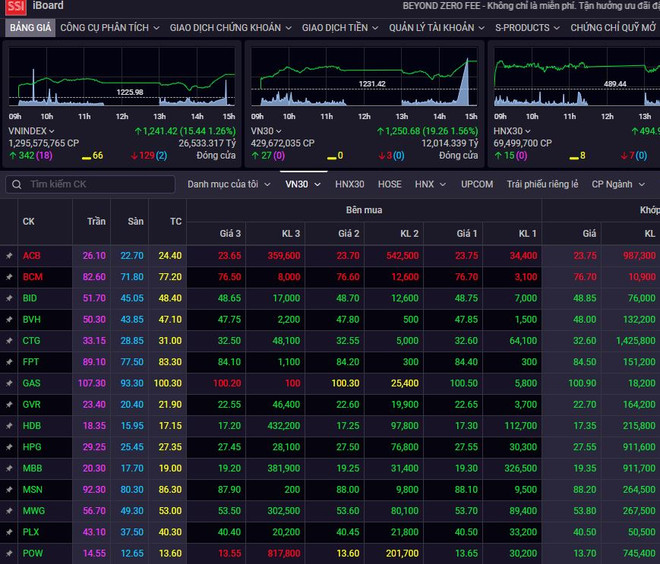Image resolution: width=660 pixels, height=564 pixels.
Task: Toggle the pin for the HPG row
Action: [x=9, y=447]
